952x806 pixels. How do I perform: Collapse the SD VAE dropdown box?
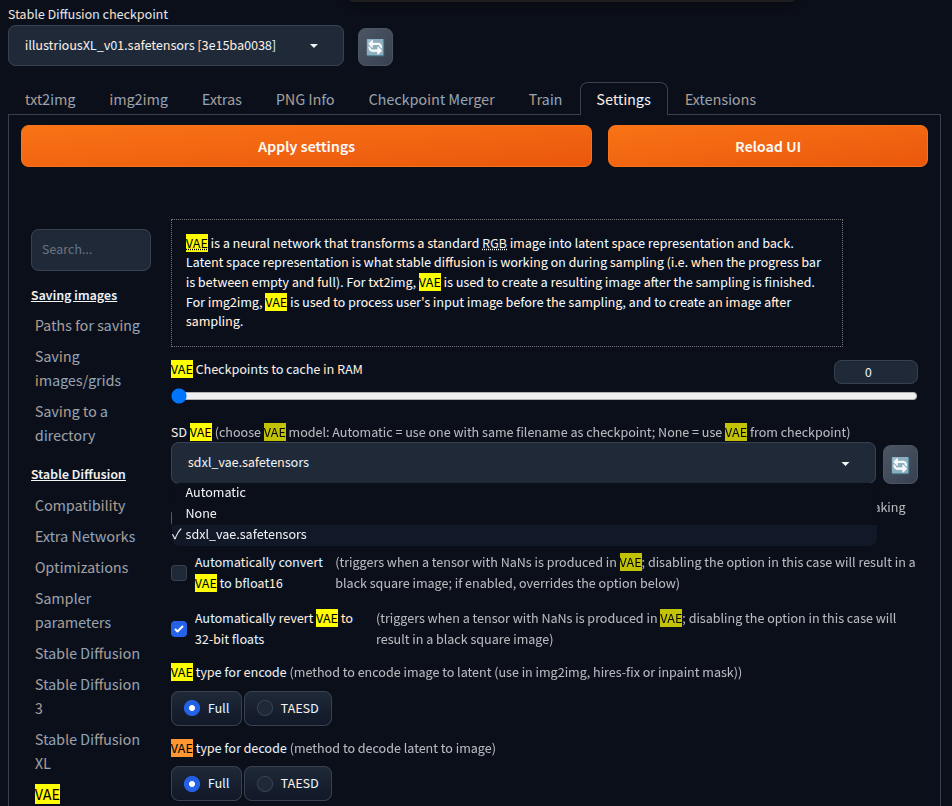[523, 462]
